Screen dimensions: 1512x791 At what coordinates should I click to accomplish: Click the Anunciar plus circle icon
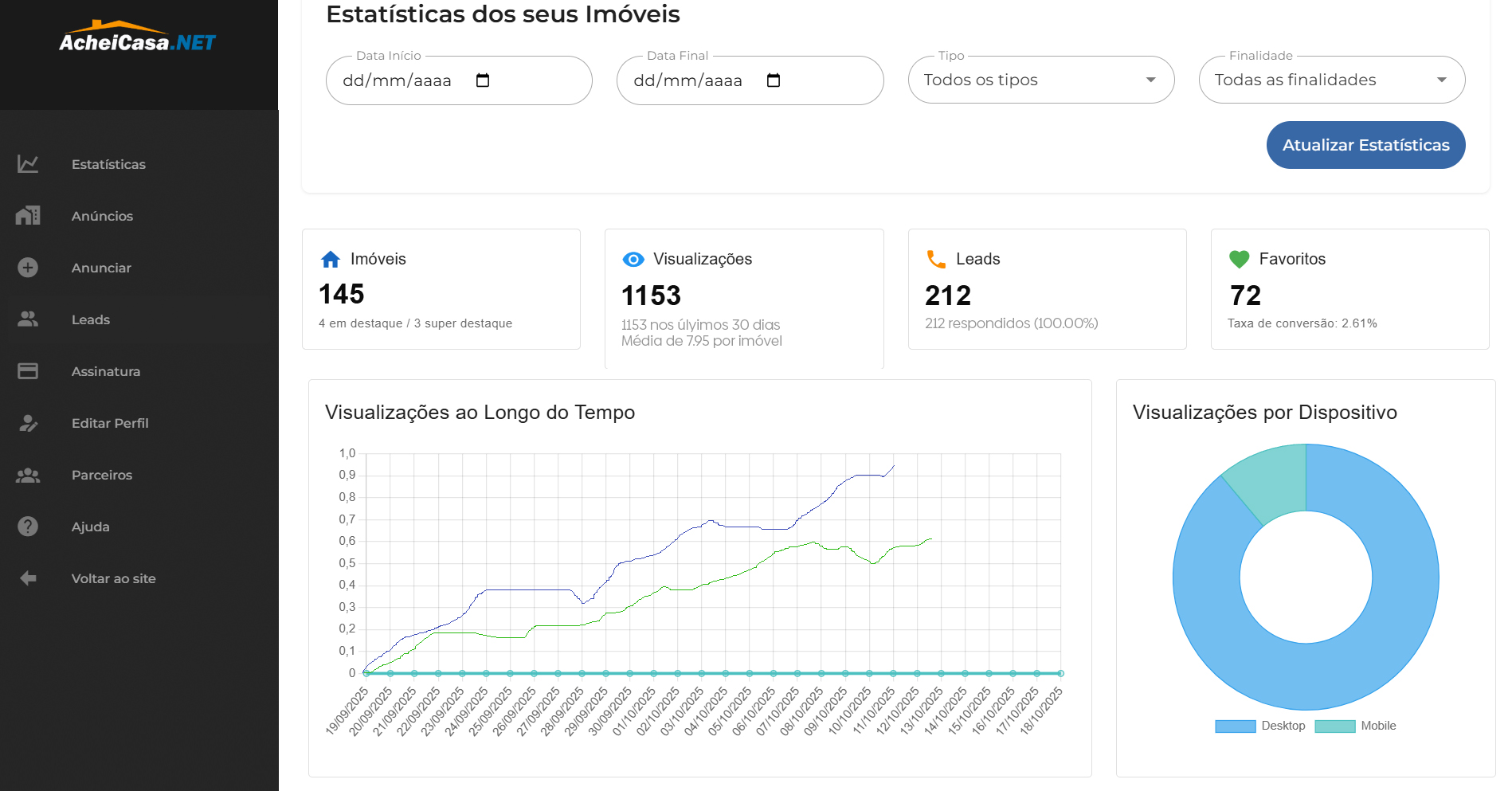pos(28,268)
